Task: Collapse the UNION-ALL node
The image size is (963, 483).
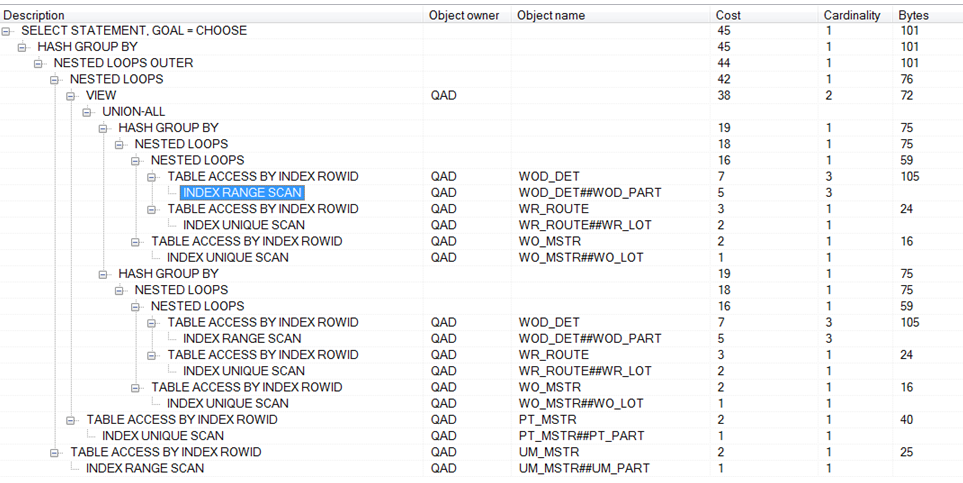Action: pos(88,112)
